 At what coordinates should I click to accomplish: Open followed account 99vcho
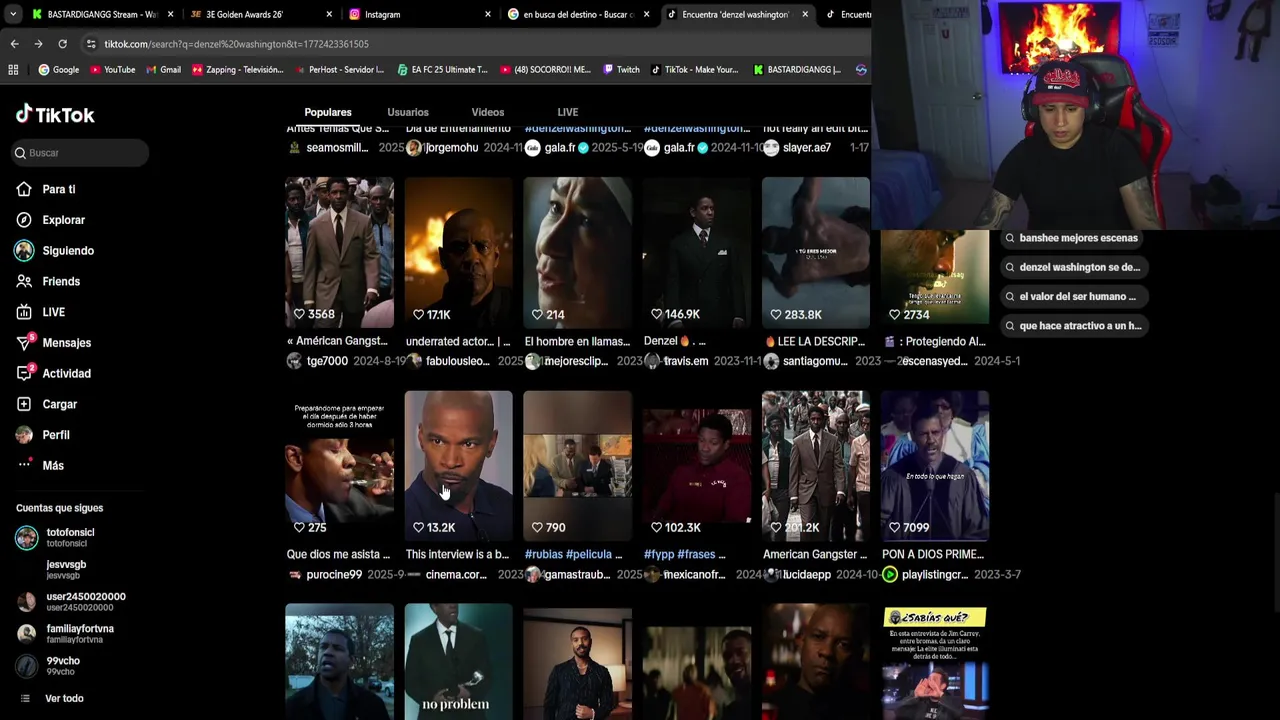50,665
